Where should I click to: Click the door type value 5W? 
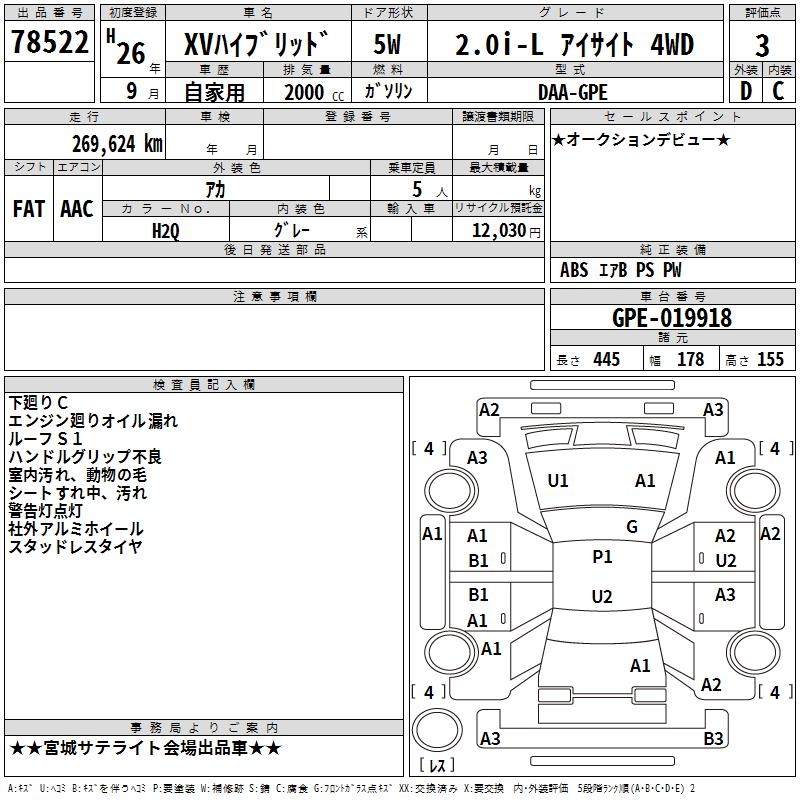(387, 44)
